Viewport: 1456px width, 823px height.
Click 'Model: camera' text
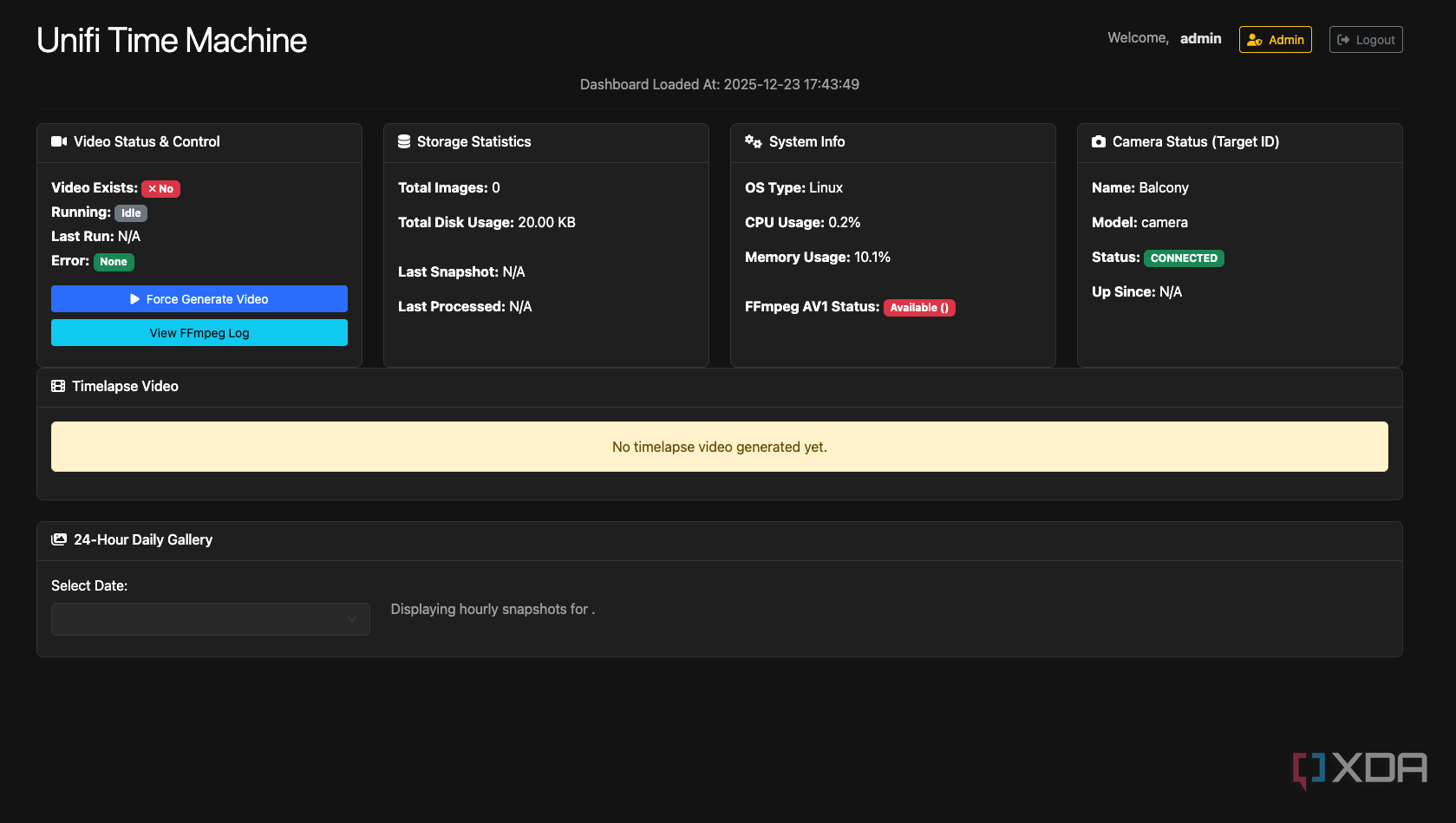(1139, 223)
